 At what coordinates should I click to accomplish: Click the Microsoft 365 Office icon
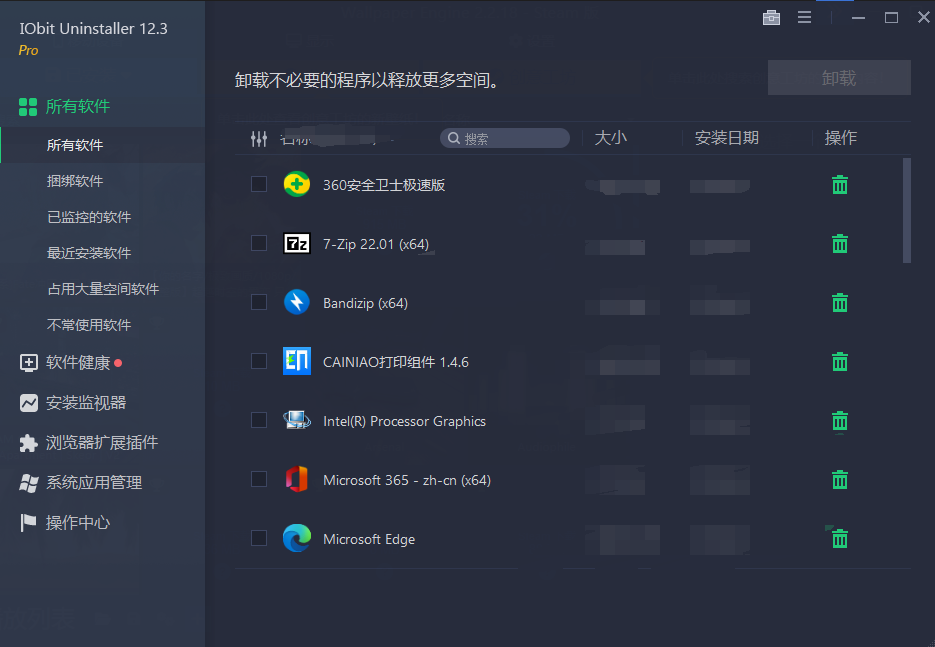tap(296, 479)
